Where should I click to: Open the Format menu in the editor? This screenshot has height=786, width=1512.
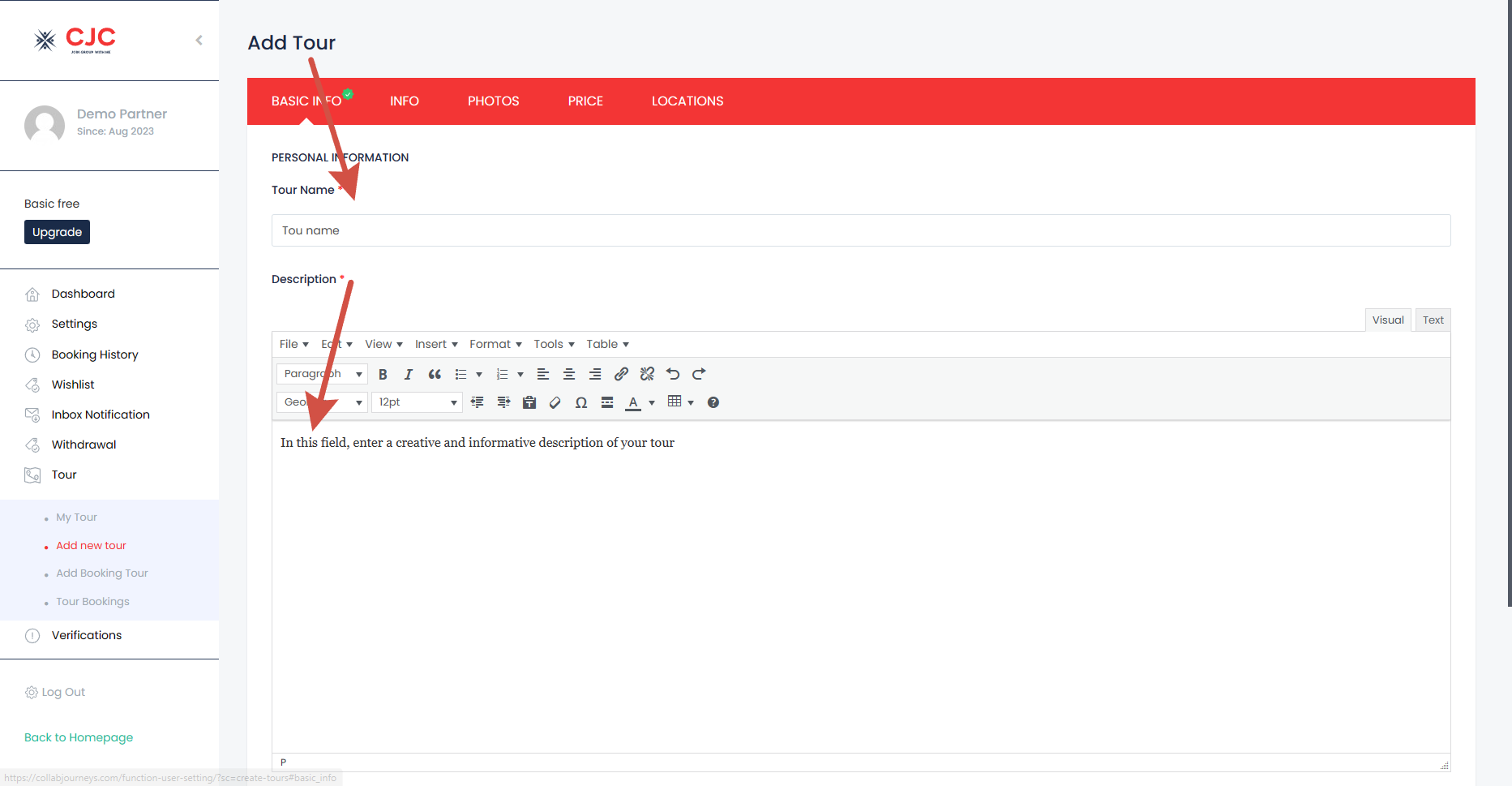(x=495, y=344)
